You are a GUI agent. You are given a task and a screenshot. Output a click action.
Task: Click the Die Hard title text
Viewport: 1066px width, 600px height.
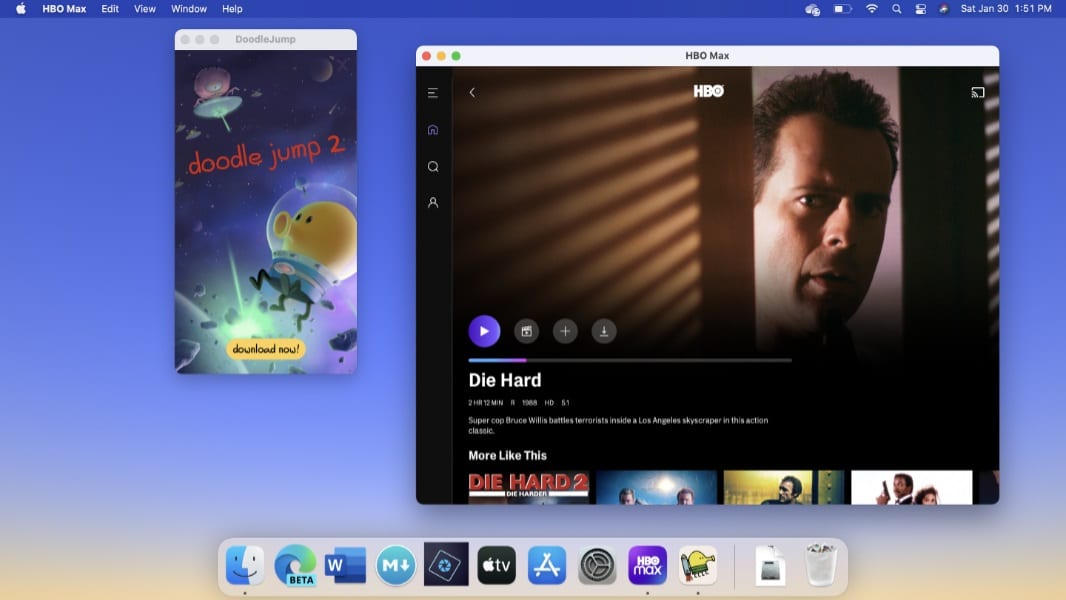(x=504, y=380)
